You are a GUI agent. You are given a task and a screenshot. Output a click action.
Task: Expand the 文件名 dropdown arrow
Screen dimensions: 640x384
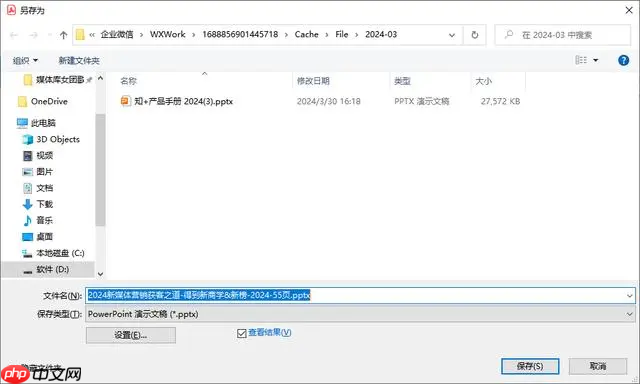tap(629, 295)
